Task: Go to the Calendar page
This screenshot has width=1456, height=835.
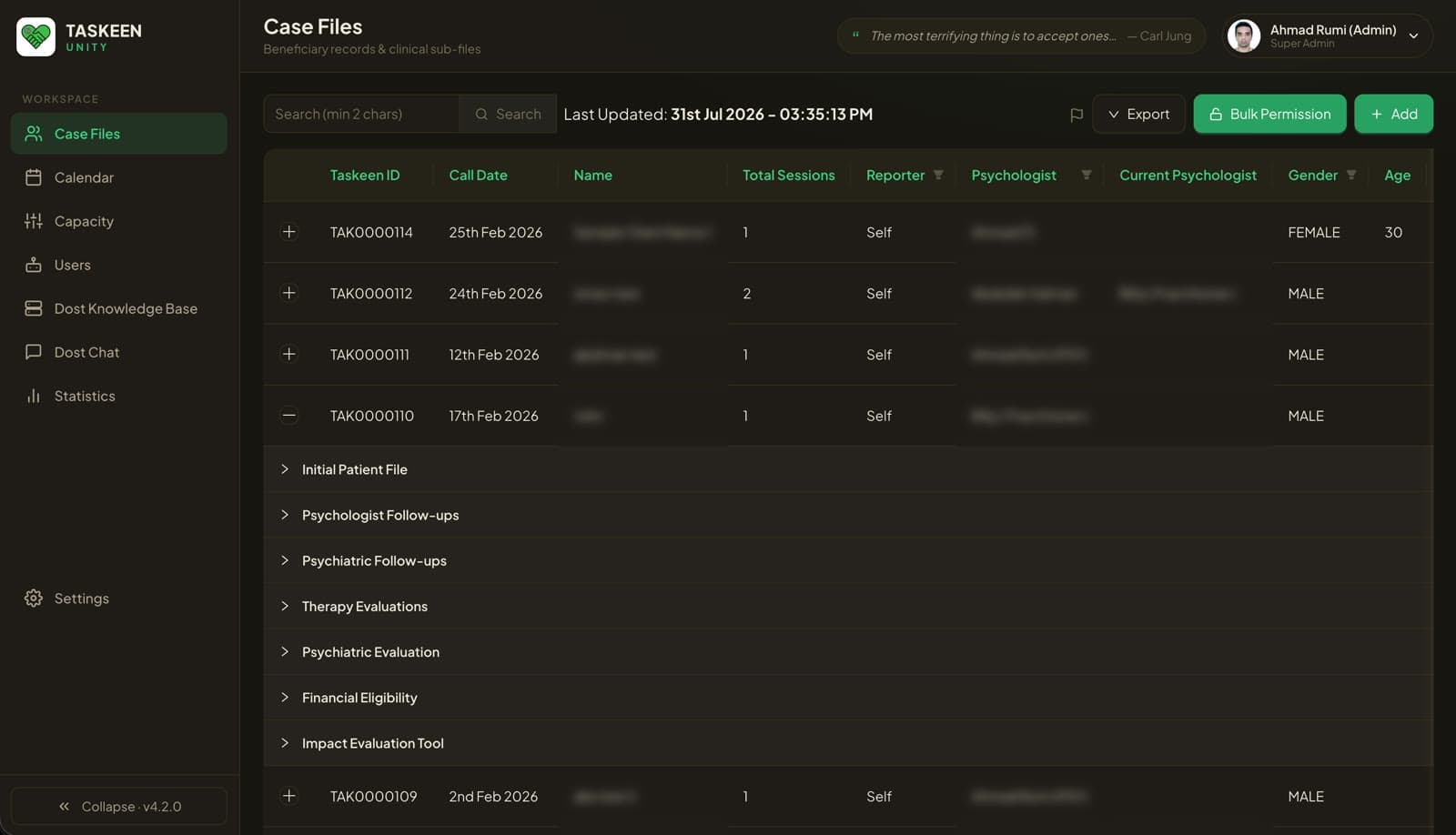Action: click(119, 177)
